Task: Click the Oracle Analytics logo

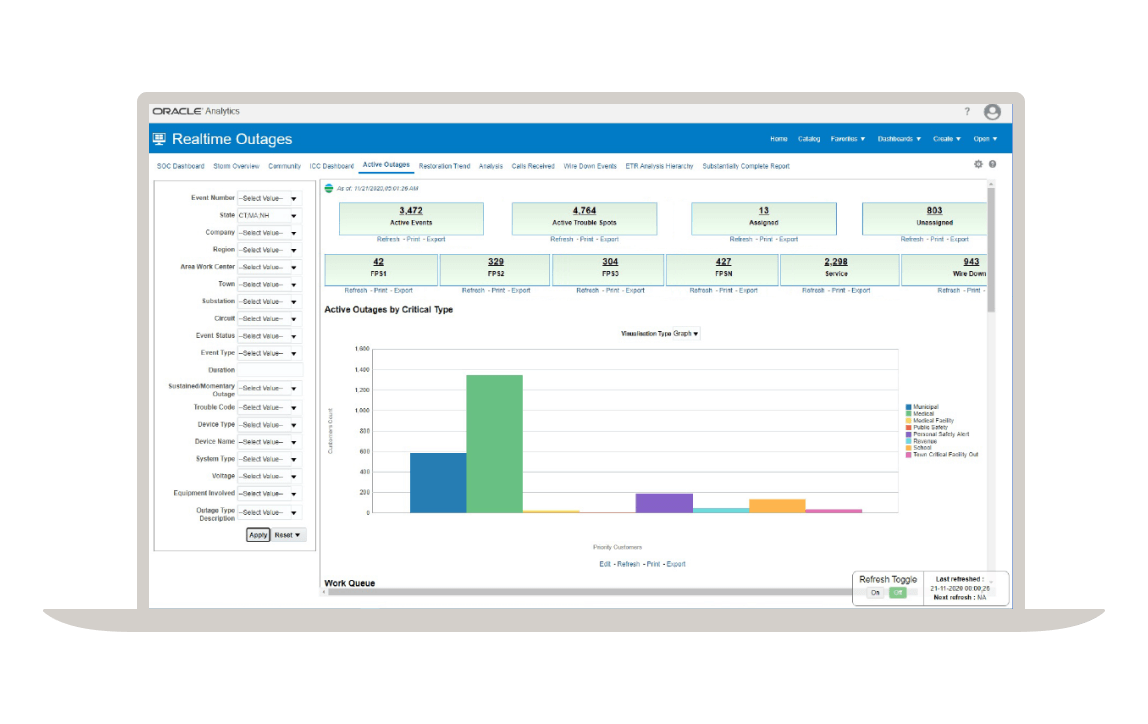Action: [179, 111]
